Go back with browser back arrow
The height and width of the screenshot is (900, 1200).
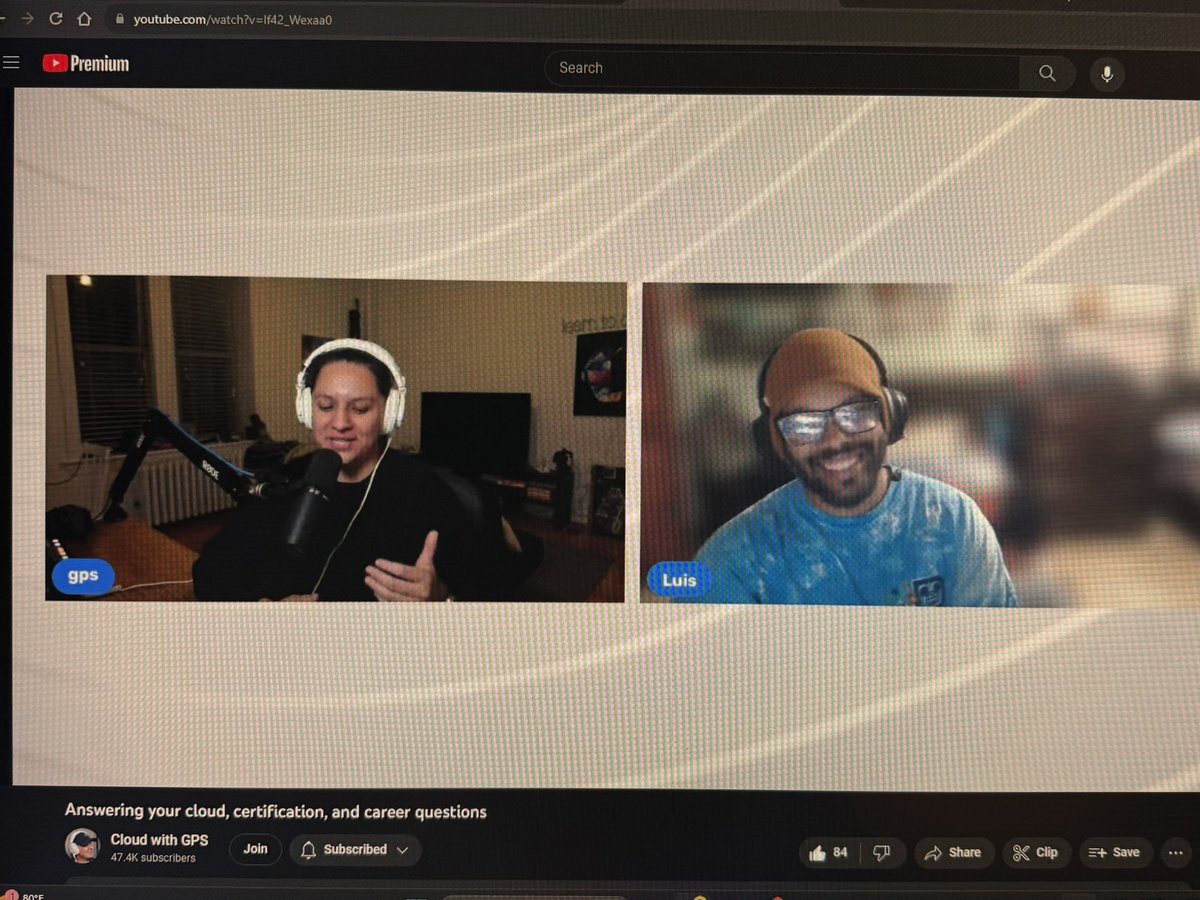[3, 18]
